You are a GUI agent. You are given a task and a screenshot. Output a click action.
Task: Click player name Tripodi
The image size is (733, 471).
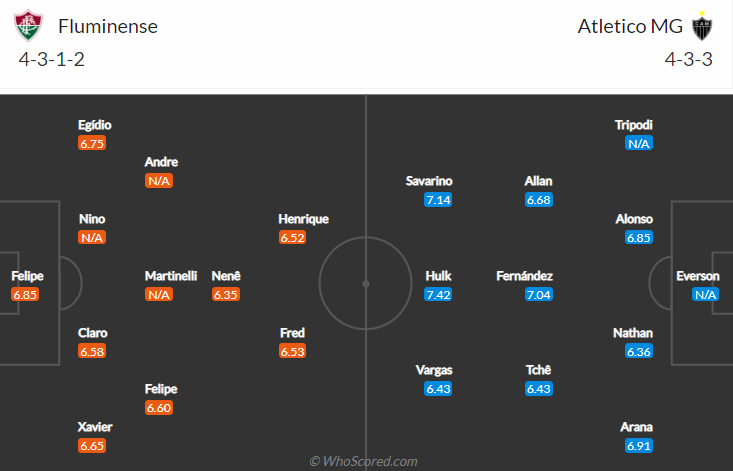coord(633,125)
